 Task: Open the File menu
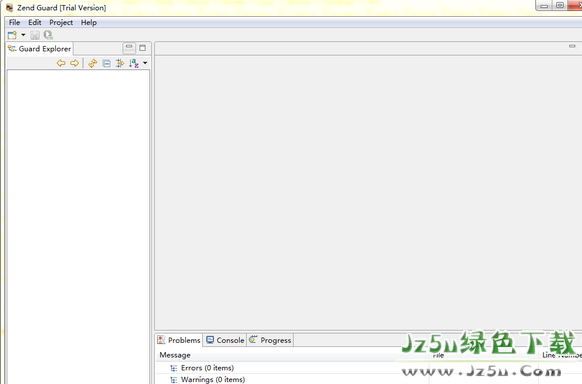14,23
